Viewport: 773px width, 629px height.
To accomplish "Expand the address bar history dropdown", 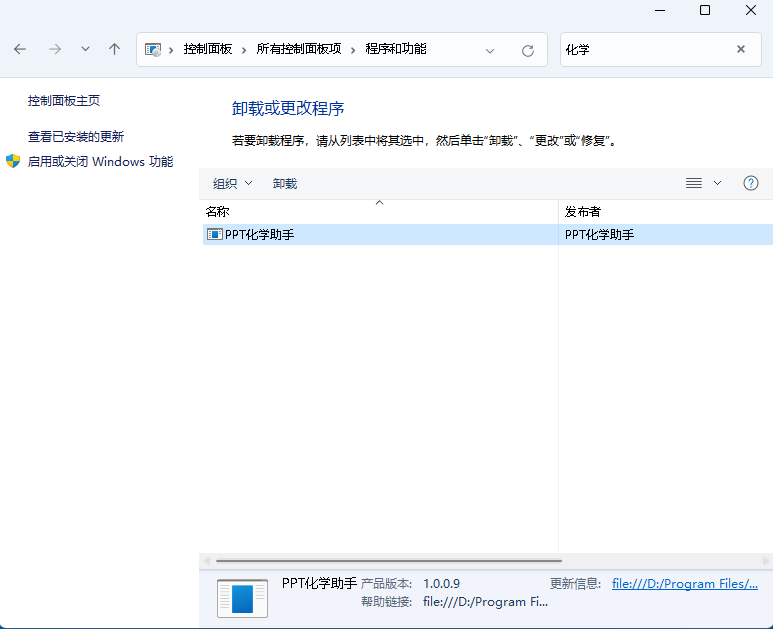I will pyautogui.click(x=490, y=50).
